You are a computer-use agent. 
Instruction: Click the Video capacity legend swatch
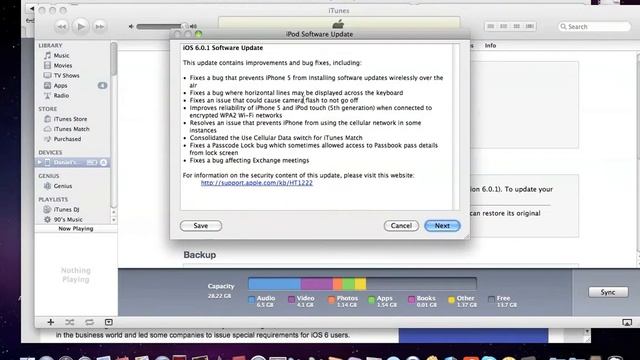(x=291, y=300)
